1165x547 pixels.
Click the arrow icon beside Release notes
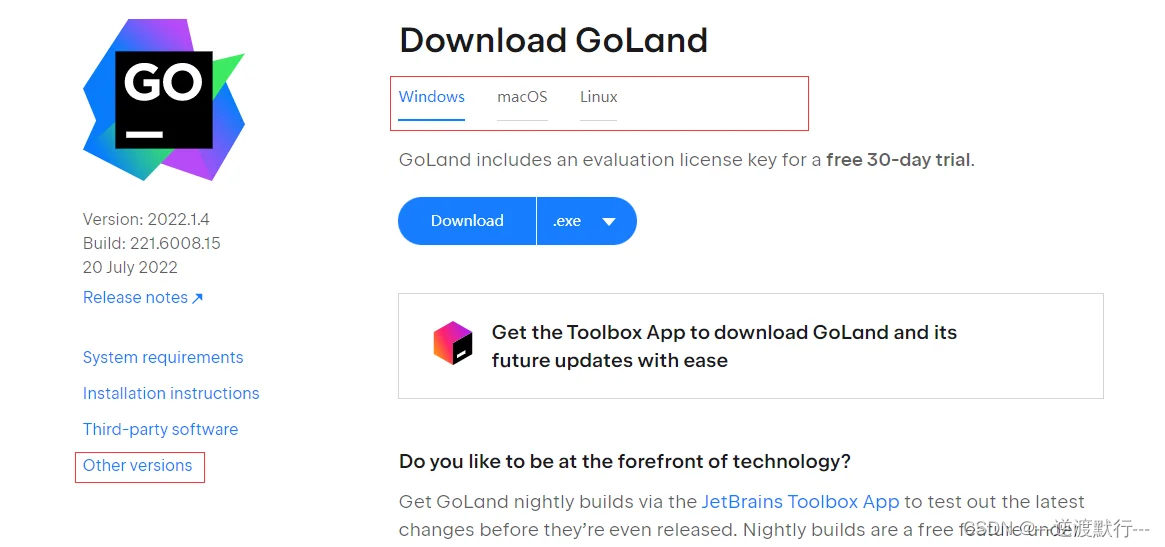[x=198, y=298]
